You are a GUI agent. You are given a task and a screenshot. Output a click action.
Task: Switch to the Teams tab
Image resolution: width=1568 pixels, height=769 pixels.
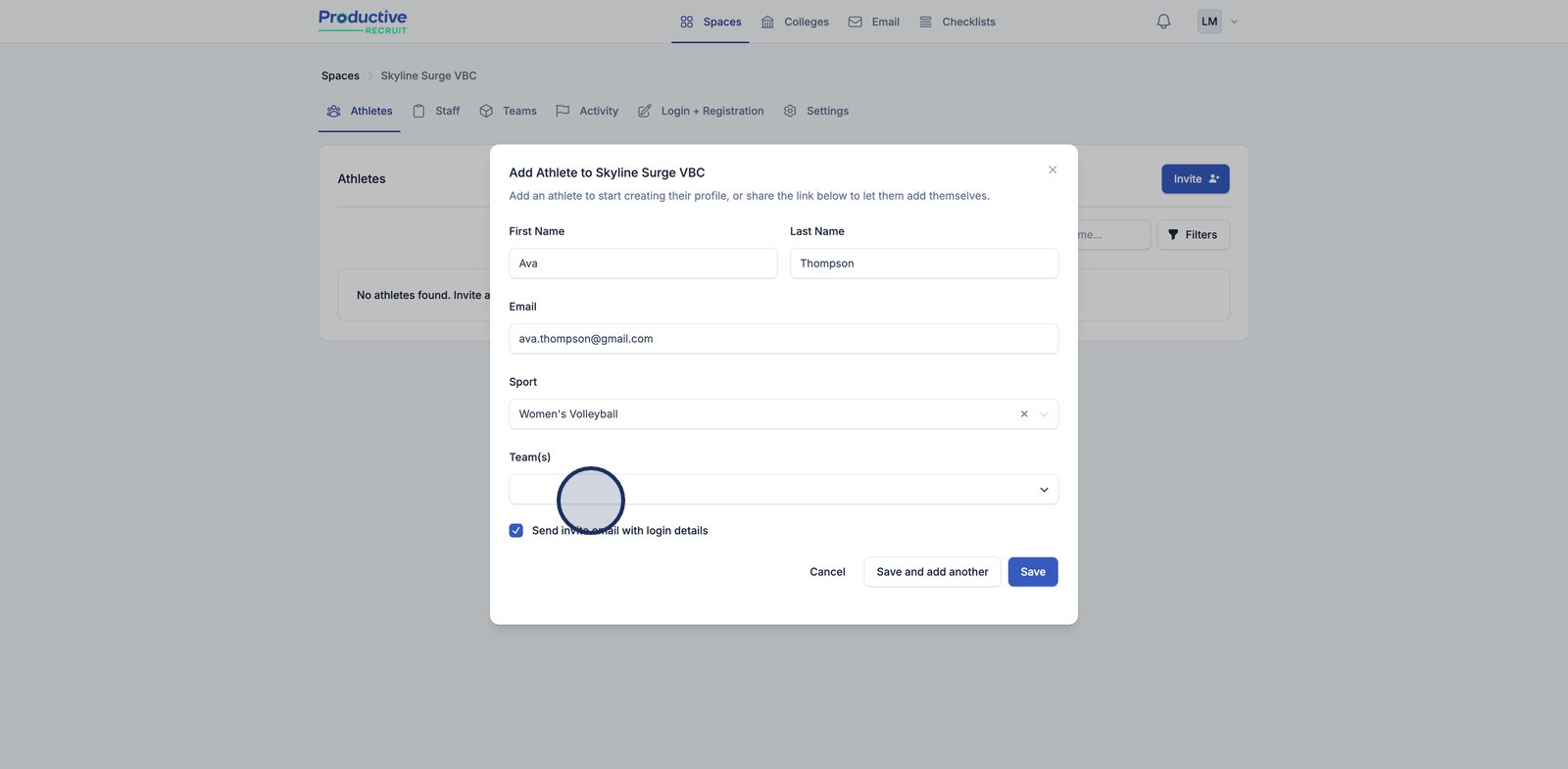tap(508, 112)
